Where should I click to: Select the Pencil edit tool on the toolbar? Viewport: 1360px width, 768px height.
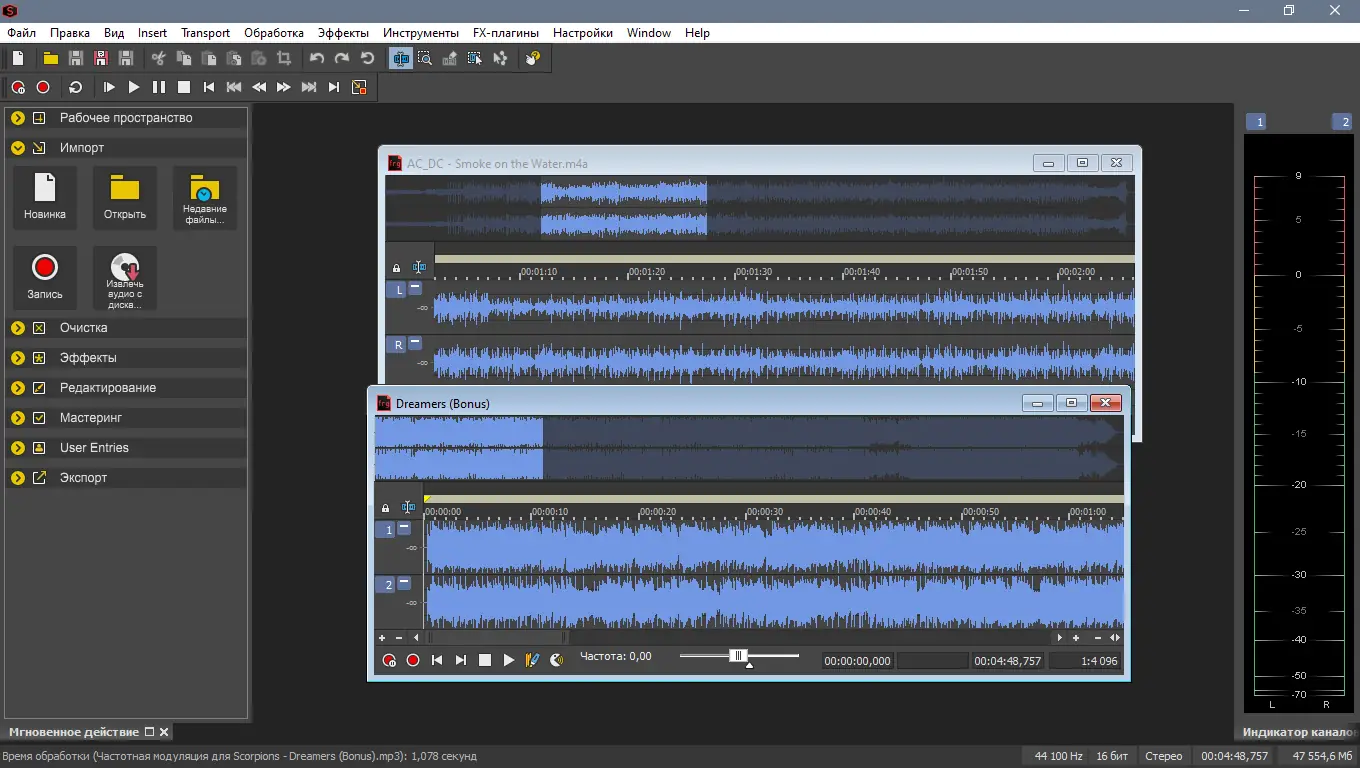coord(450,58)
